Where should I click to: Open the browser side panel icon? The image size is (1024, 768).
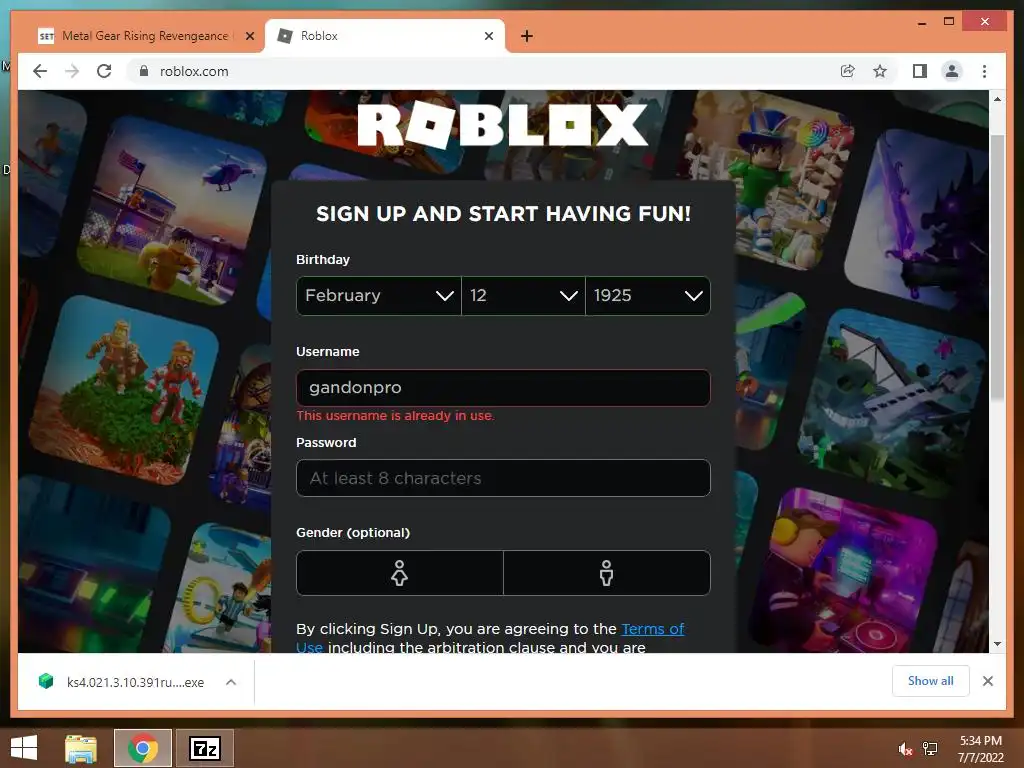[920, 71]
